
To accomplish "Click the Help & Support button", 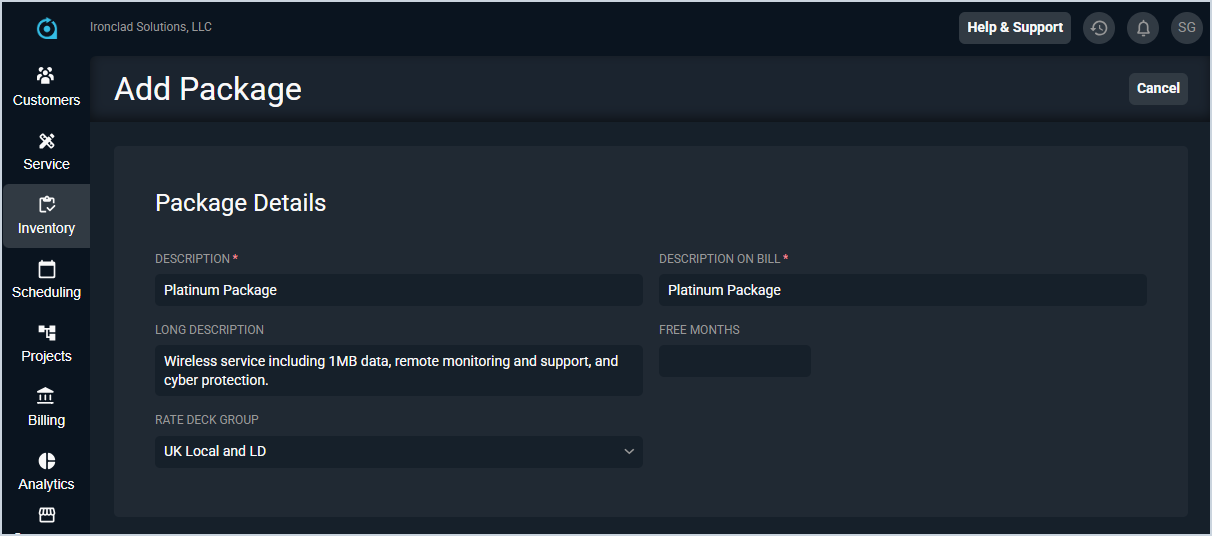I will (x=1015, y=28).
